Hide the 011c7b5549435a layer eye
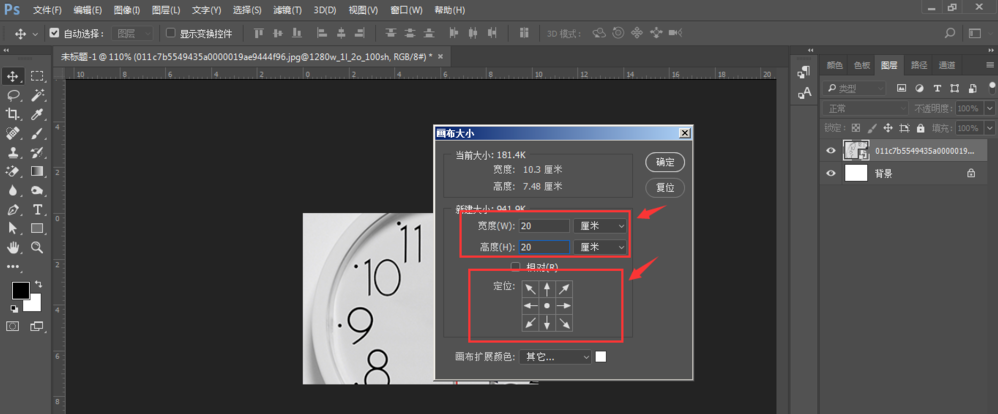The width and height of the screenshot is (998, 414). (x=830, y=151)
